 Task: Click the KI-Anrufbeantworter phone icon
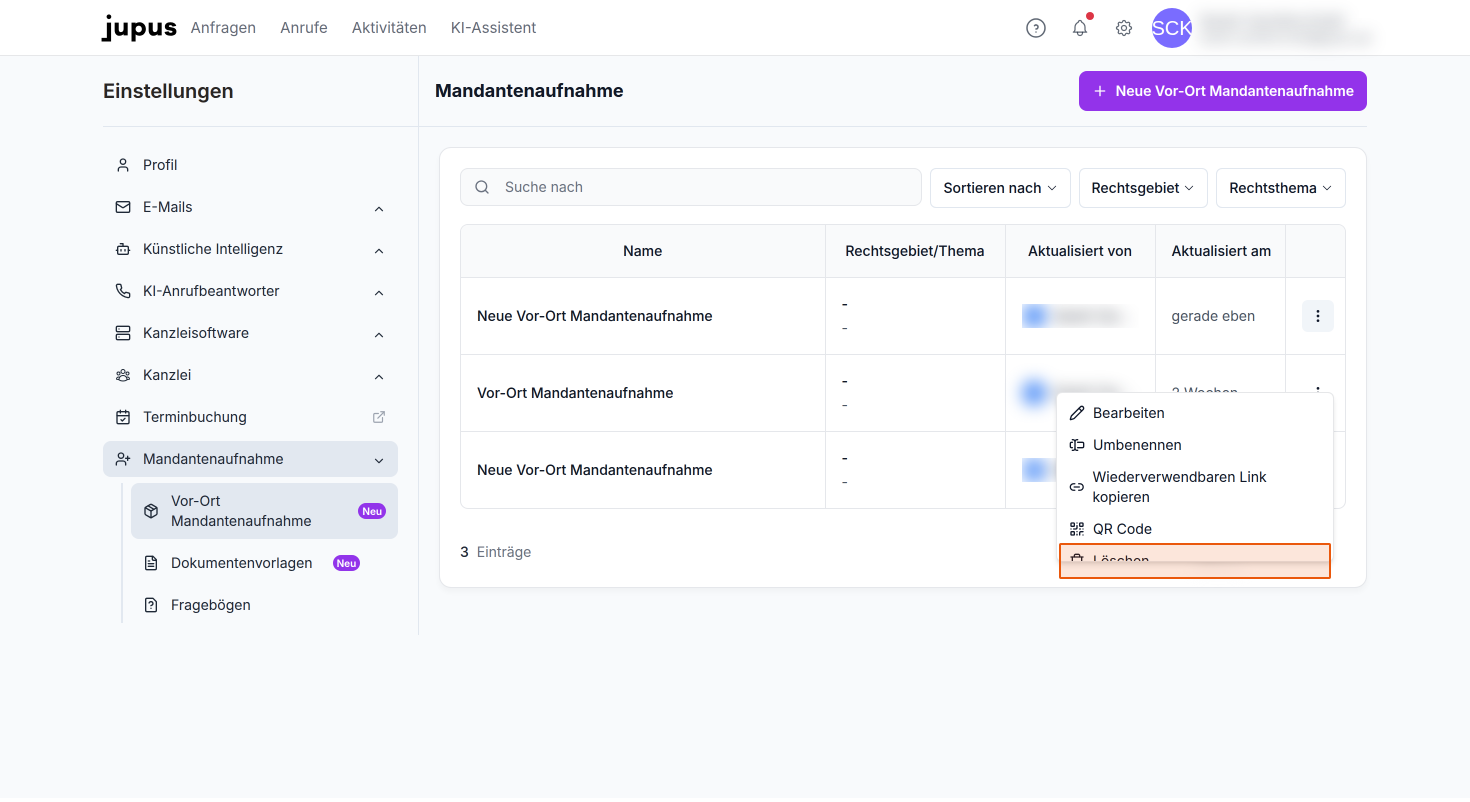click(x=123, y=291)
